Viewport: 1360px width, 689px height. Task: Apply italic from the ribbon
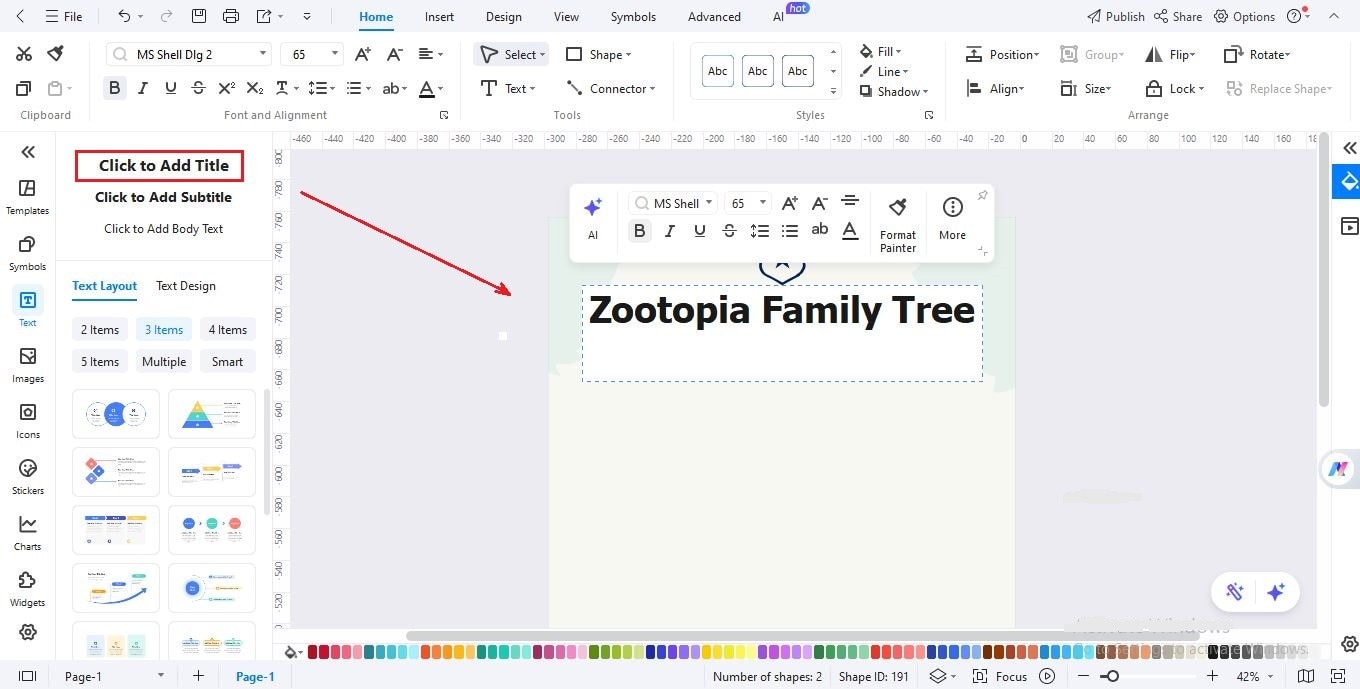click(x=142, y=88)
